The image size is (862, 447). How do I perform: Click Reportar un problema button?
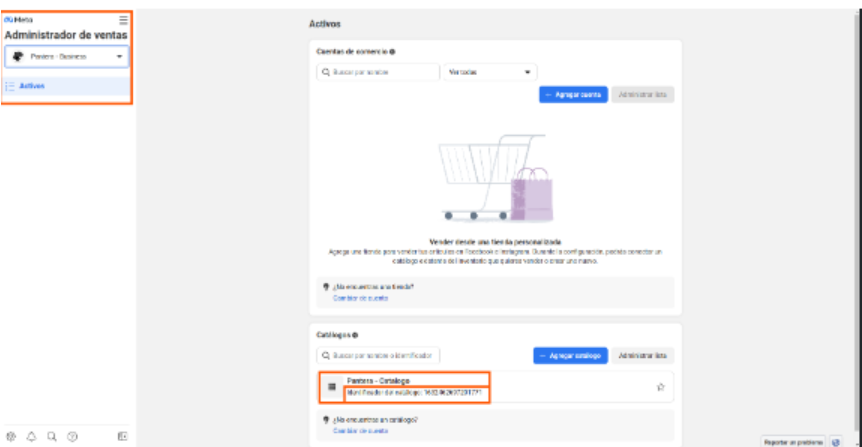point(793,440)
